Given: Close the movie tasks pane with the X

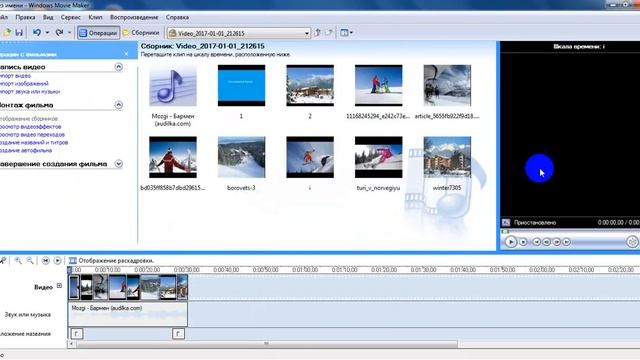Looking at the screenshot, I should click(x=126, y=54).
